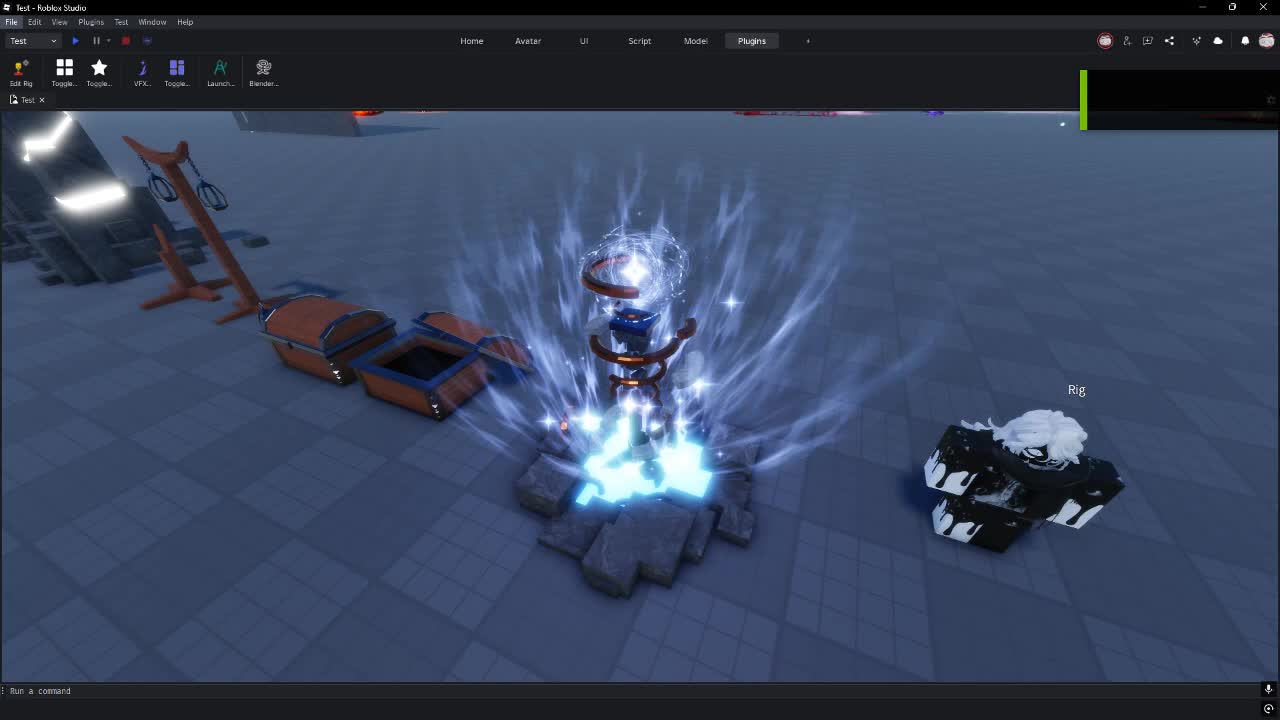Invite a collaborator with the add-person icon
The height and width of the screenshot is (720, 1280).
pyautogui.click(x=1127, y=41)
